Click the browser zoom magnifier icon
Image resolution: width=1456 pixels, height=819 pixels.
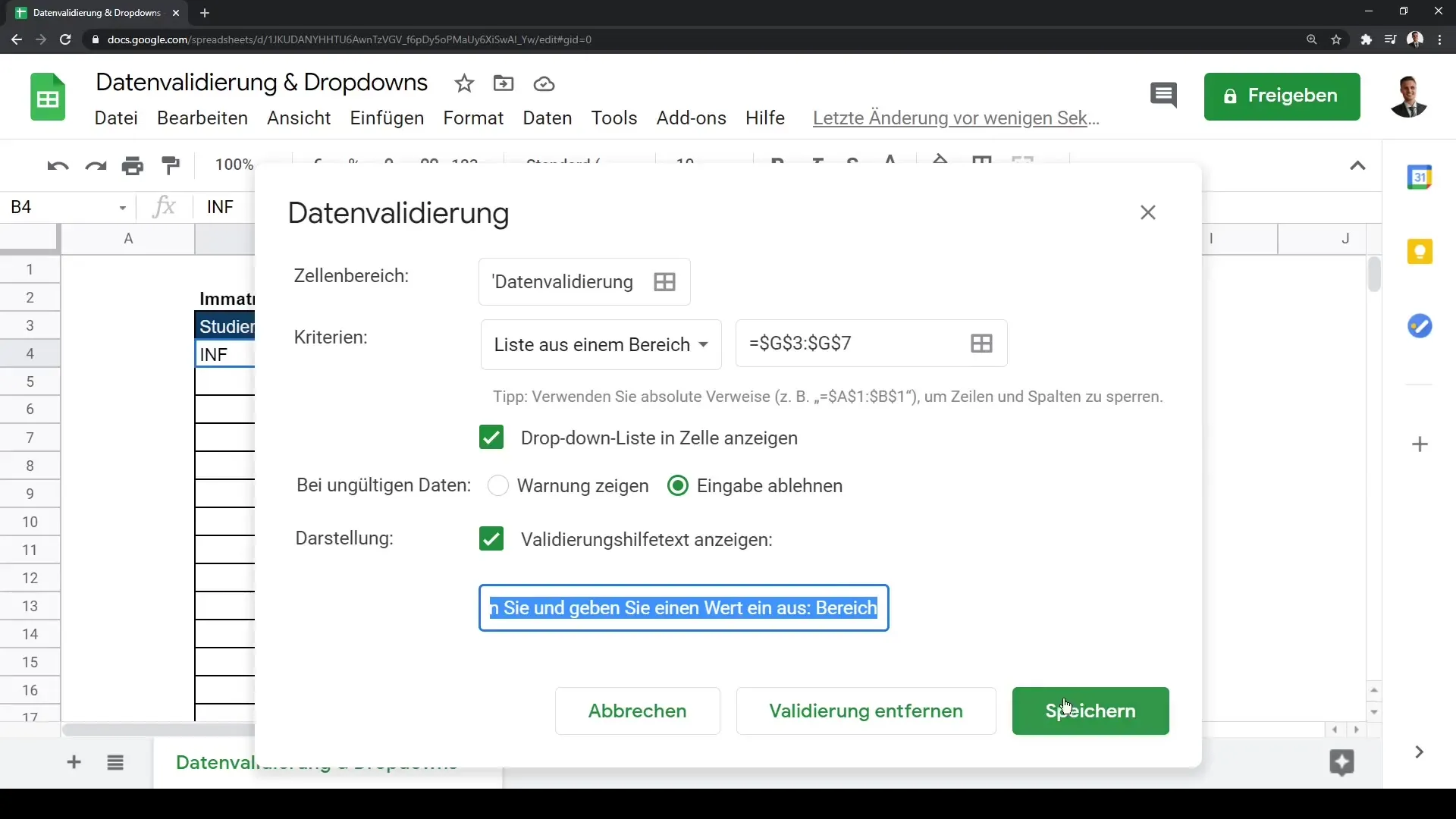[x=1311, y=39]
